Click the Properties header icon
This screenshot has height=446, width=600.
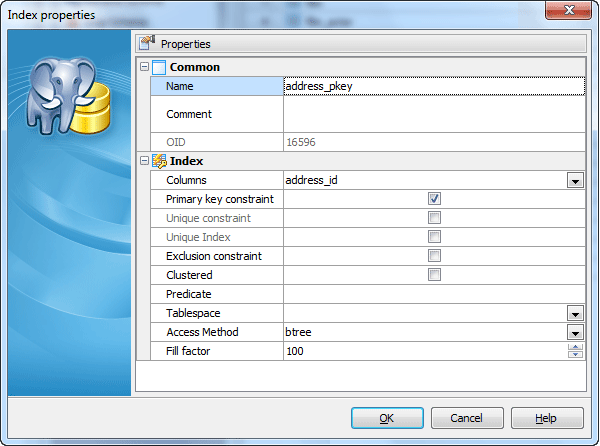click(147, 44)
